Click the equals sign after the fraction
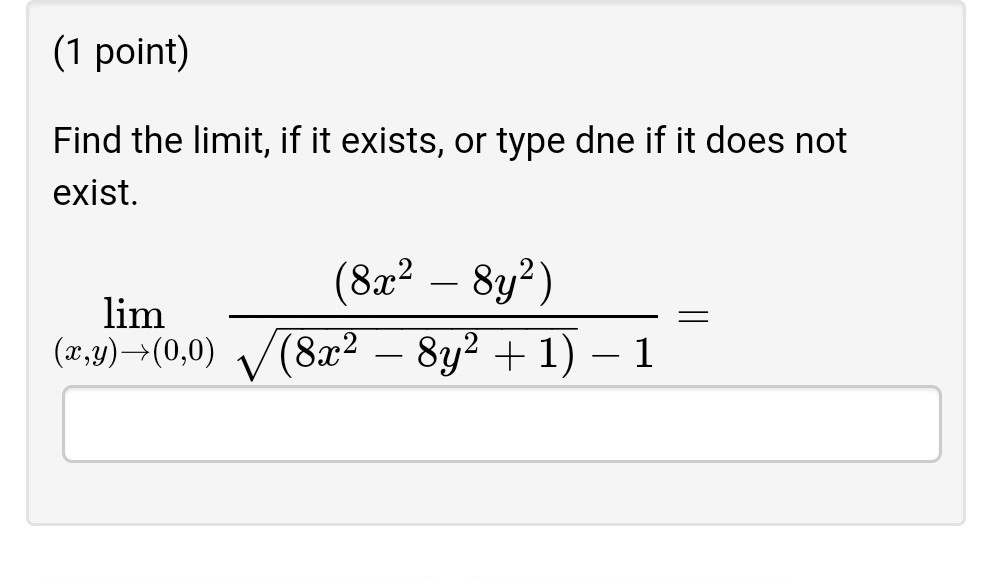This screenshot has width=998, height=579. point(691,315)
